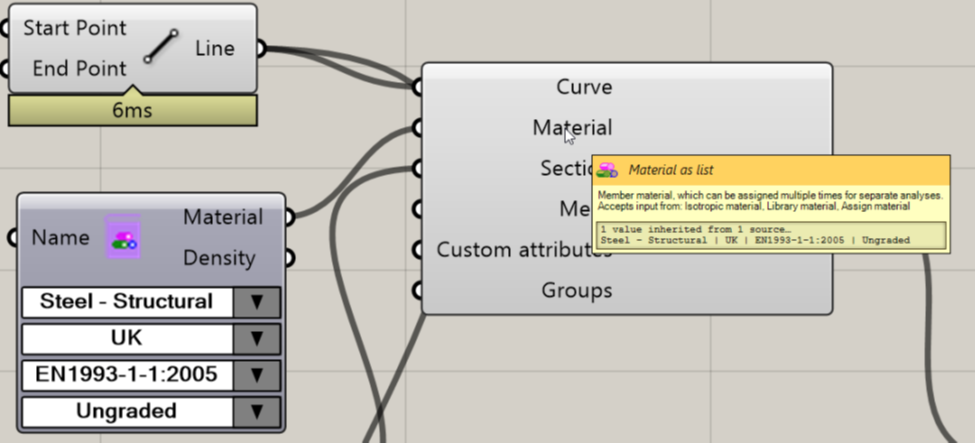The image size is (975, 443).
Task: Expand the Ungraded grade dropdown
Action: click(x=258, y=411)
